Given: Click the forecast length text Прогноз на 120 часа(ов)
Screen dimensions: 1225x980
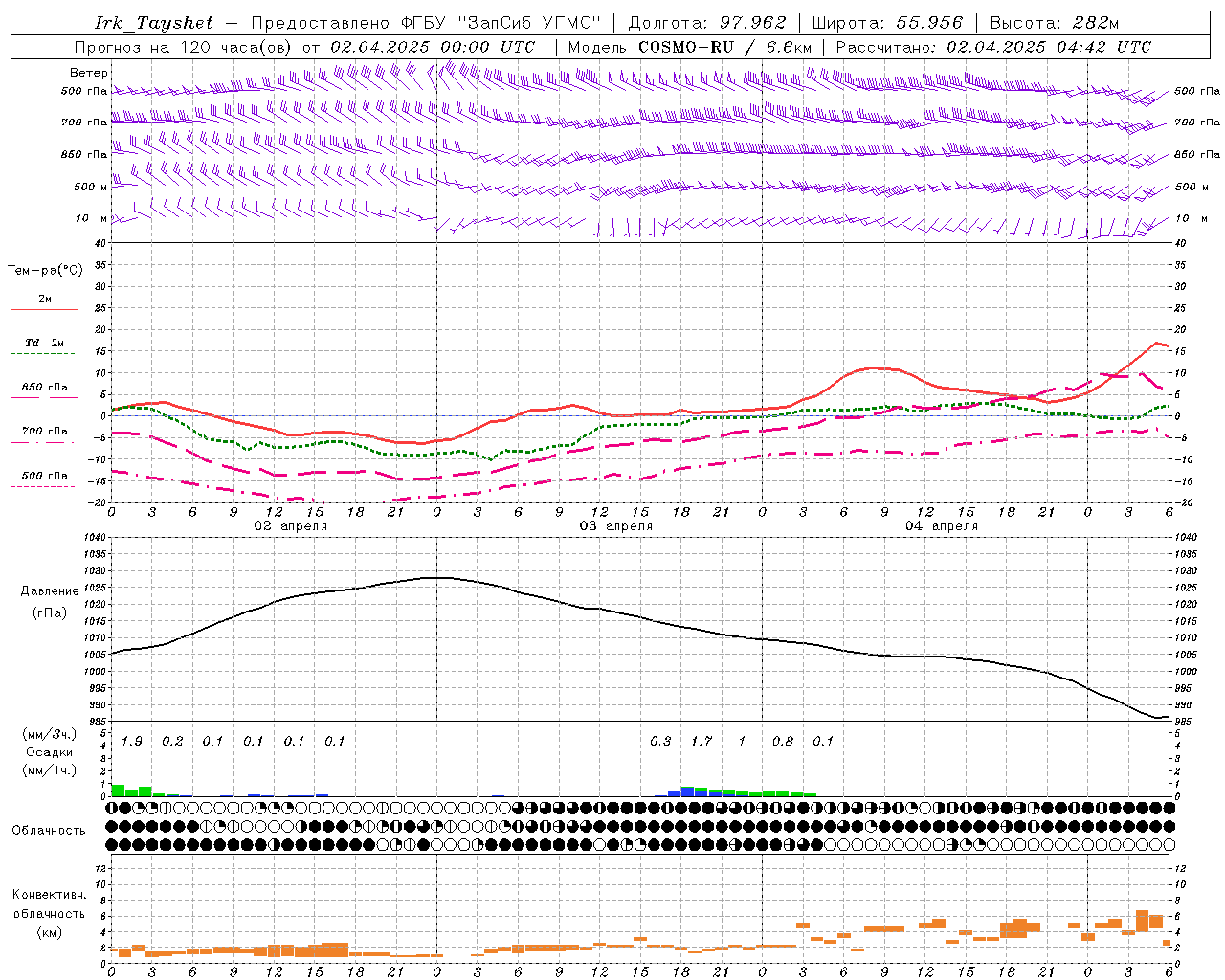Looking at the screenshot, I should (x=184, y=47).
